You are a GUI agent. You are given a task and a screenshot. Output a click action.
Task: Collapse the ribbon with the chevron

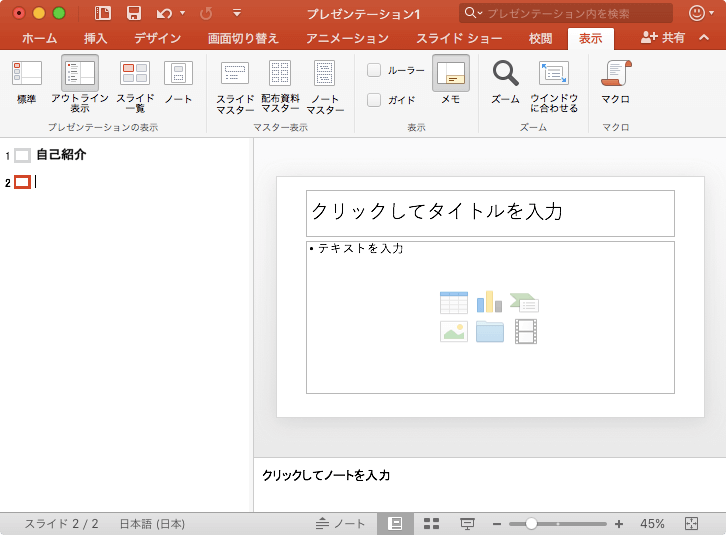point(704,38)
